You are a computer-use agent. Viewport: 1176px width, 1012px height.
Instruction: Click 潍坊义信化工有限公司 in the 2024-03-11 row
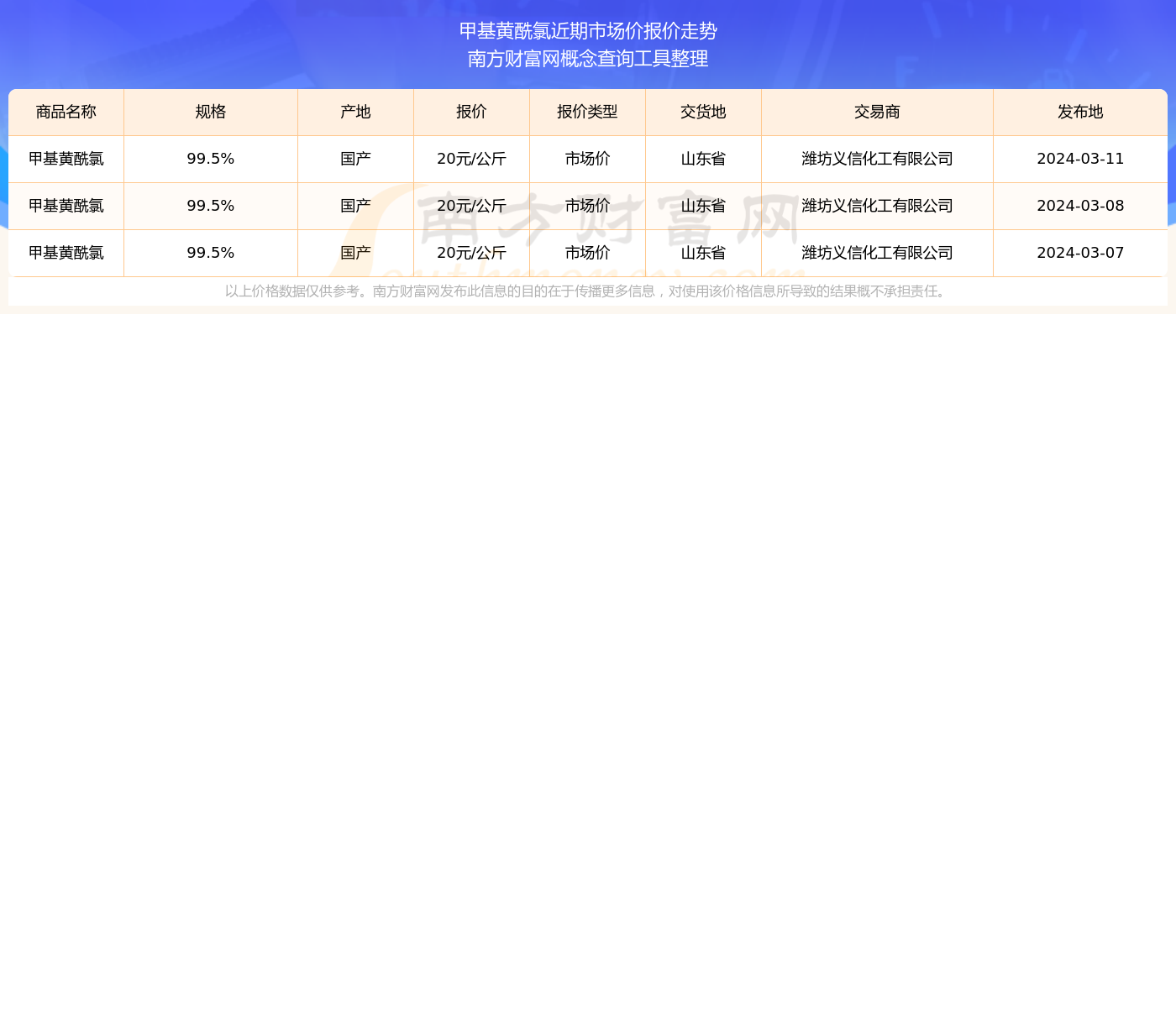click(x=878, y=159)
